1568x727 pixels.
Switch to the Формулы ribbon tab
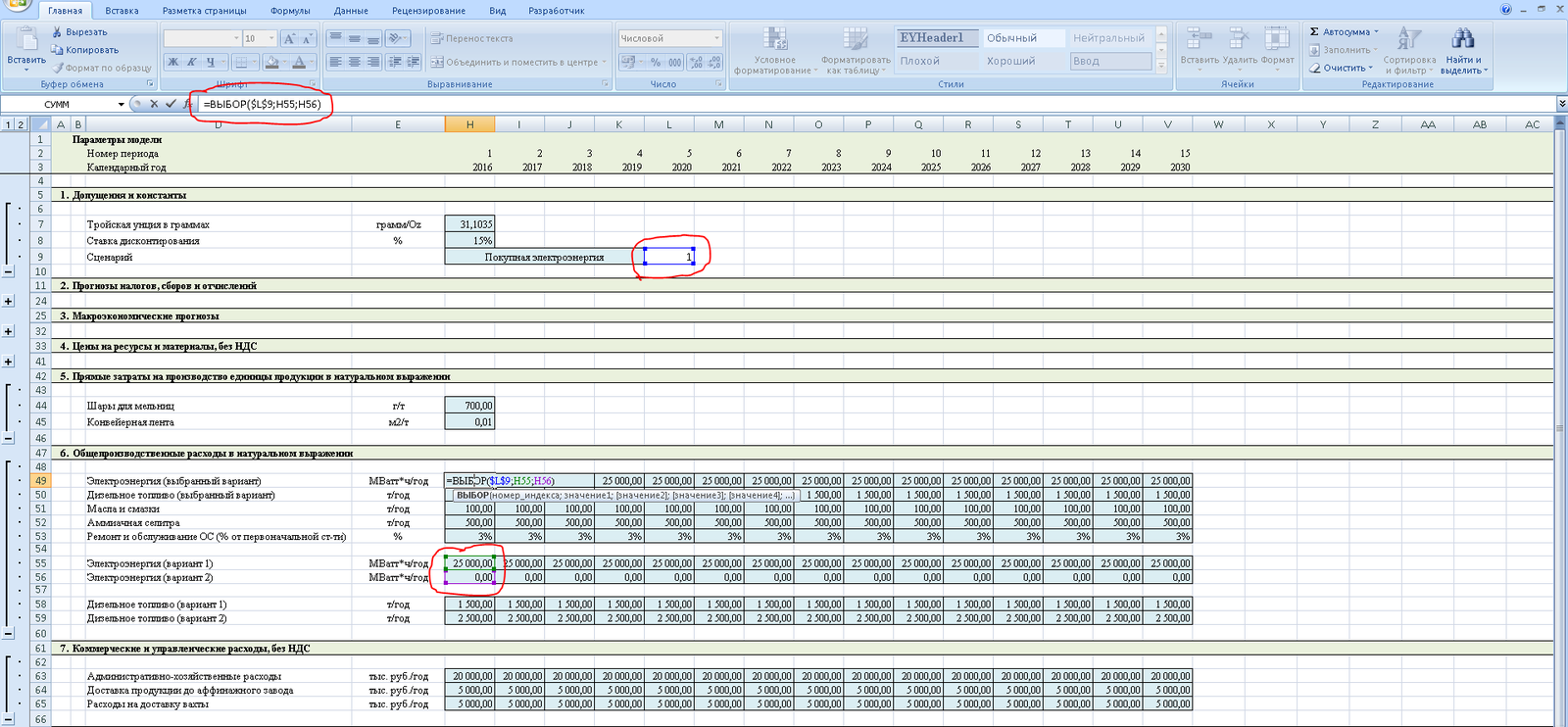pyautogui.click(x=290, y=11)
